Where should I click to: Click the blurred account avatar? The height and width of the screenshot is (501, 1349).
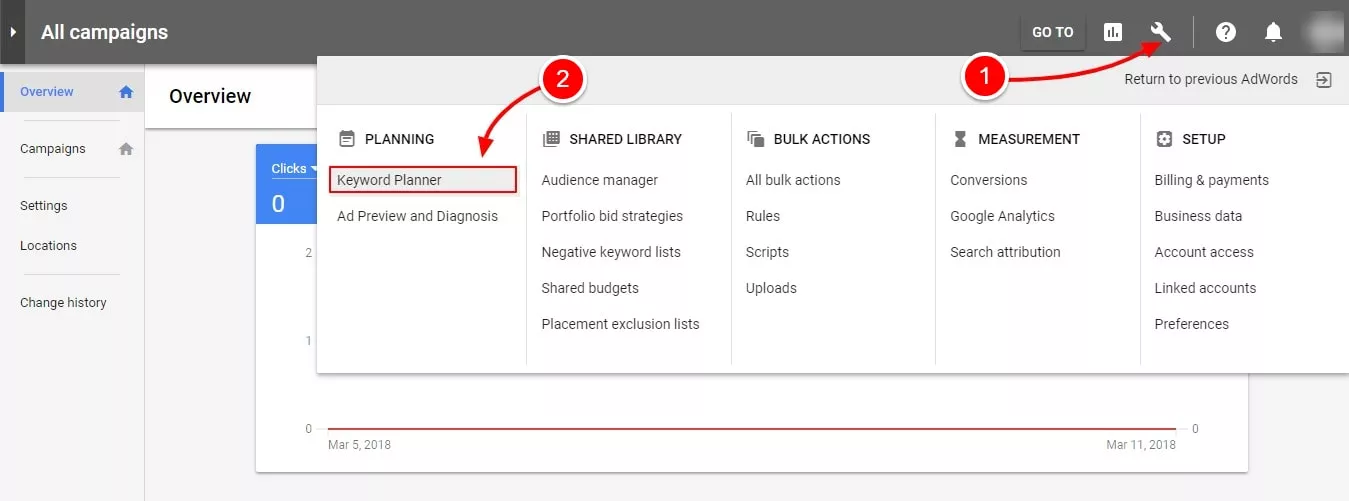[x=1323, y=31]
